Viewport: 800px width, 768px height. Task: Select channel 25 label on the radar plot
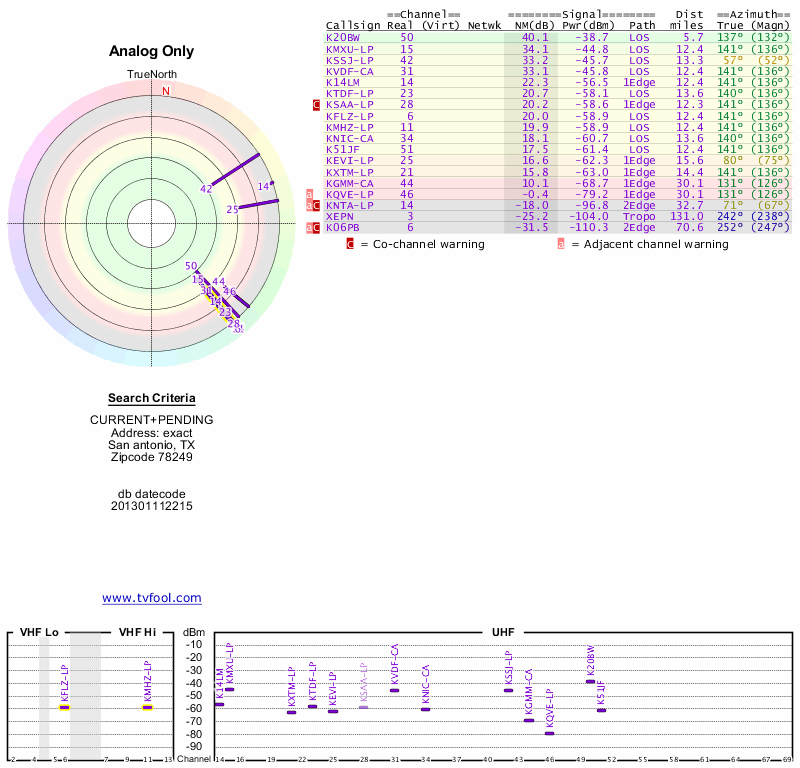[232, 209]
